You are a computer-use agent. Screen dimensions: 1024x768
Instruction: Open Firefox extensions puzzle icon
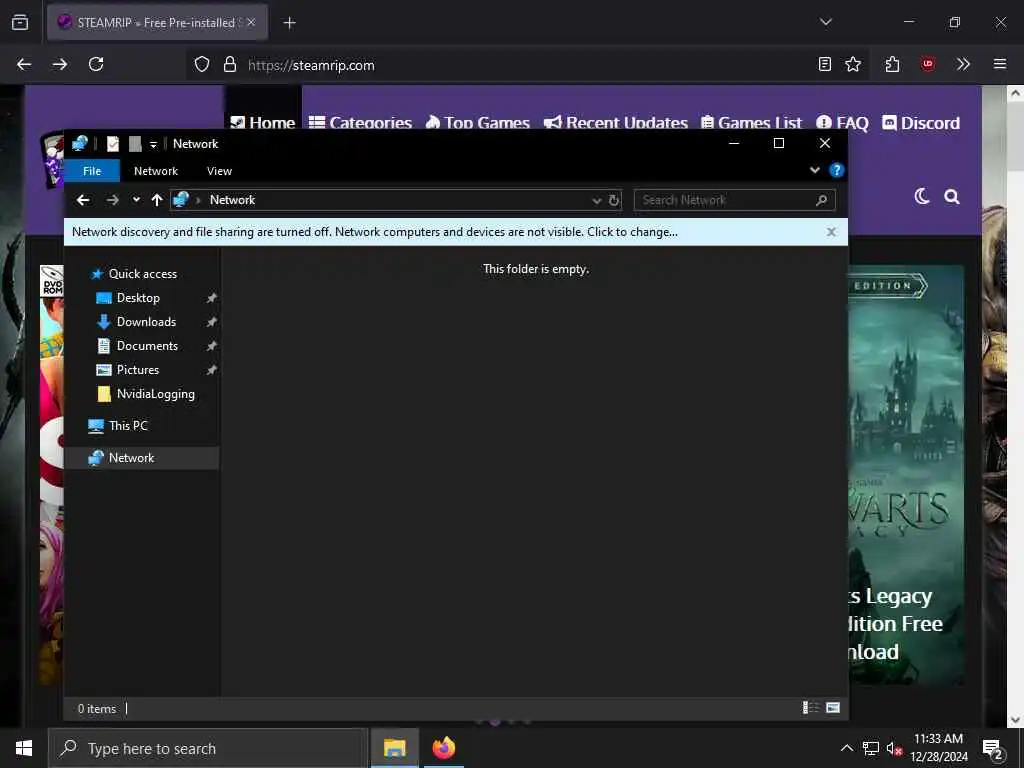[x=893, y=64]
